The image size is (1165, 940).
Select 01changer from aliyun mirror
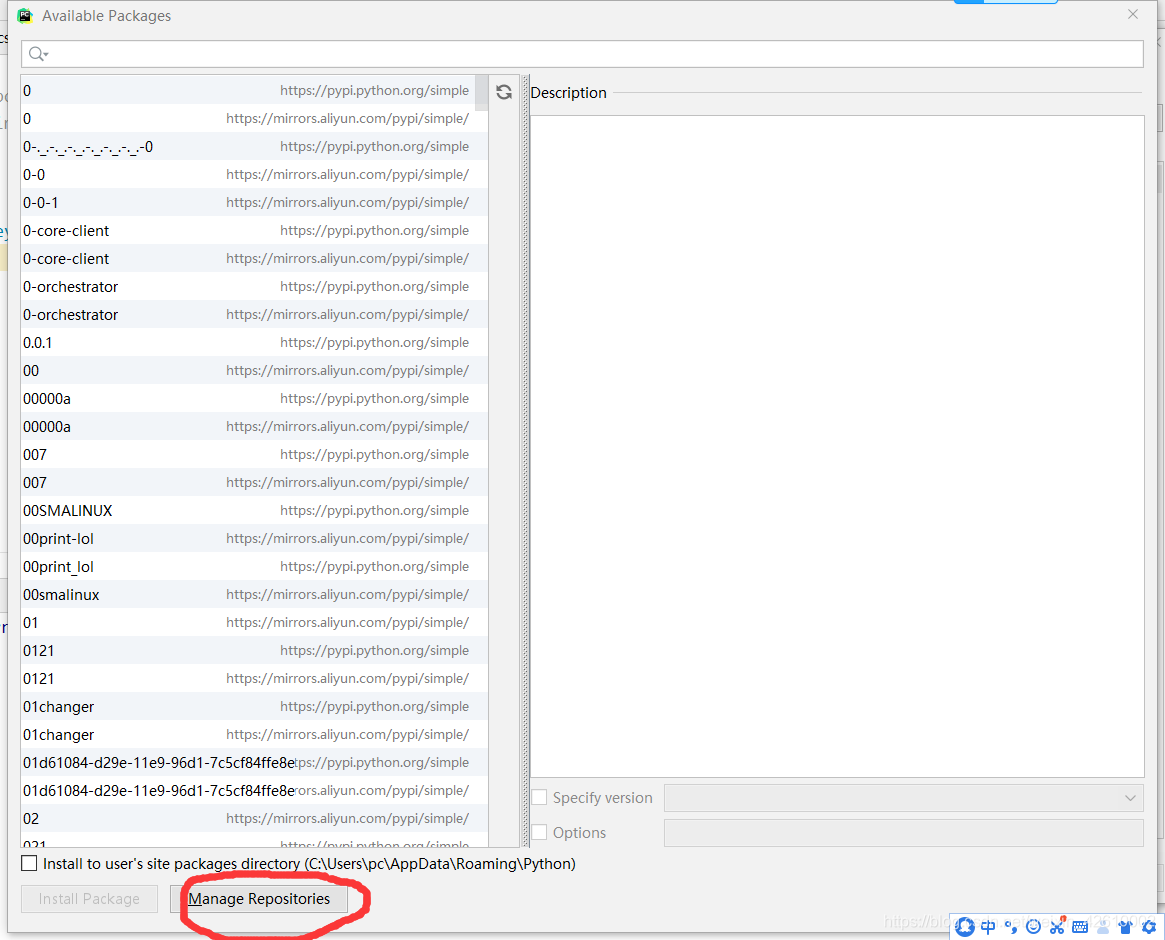[254, 734]
